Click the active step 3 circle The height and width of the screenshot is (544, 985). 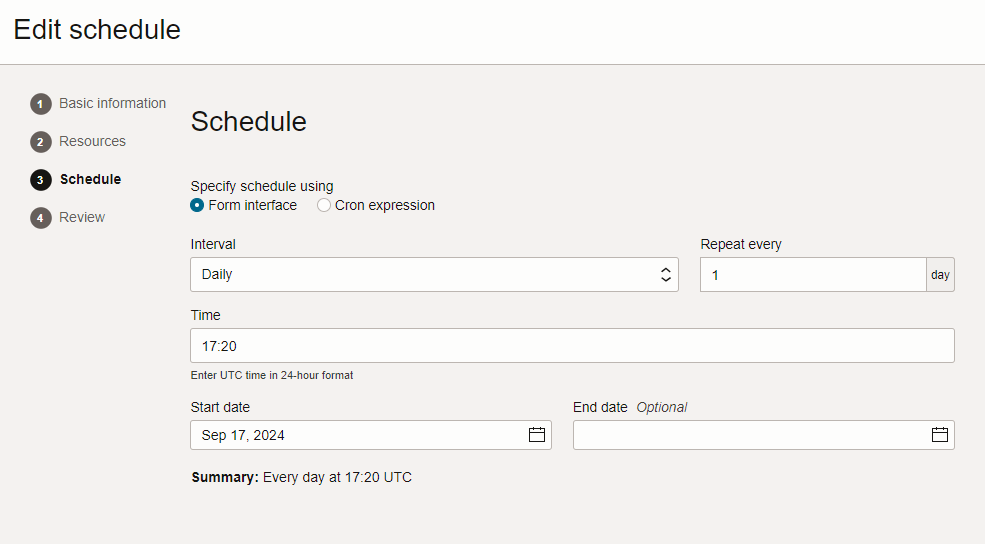pos(41,180)
